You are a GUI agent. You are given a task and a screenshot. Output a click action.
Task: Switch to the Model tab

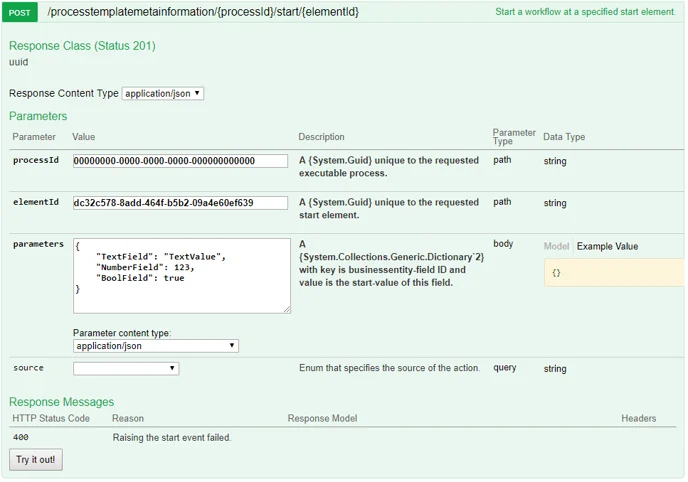click(x=556, y=246)
